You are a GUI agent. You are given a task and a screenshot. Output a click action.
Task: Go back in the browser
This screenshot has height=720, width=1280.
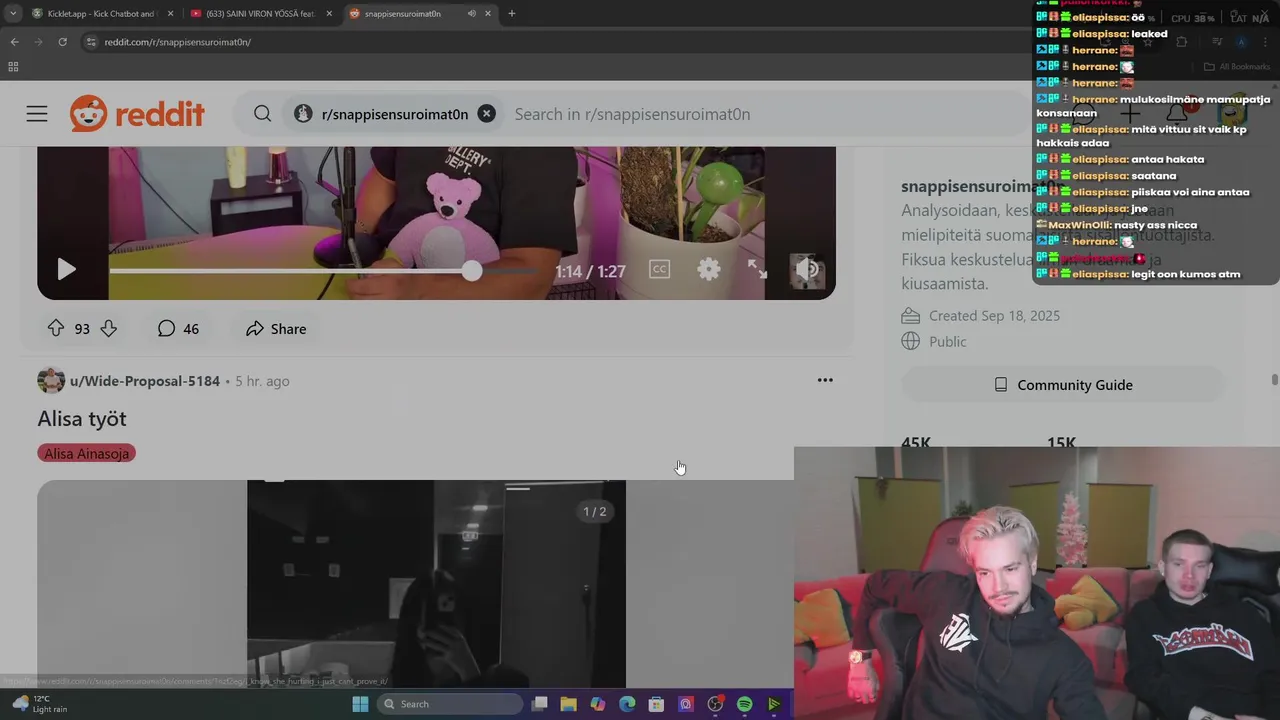[14, 42]
